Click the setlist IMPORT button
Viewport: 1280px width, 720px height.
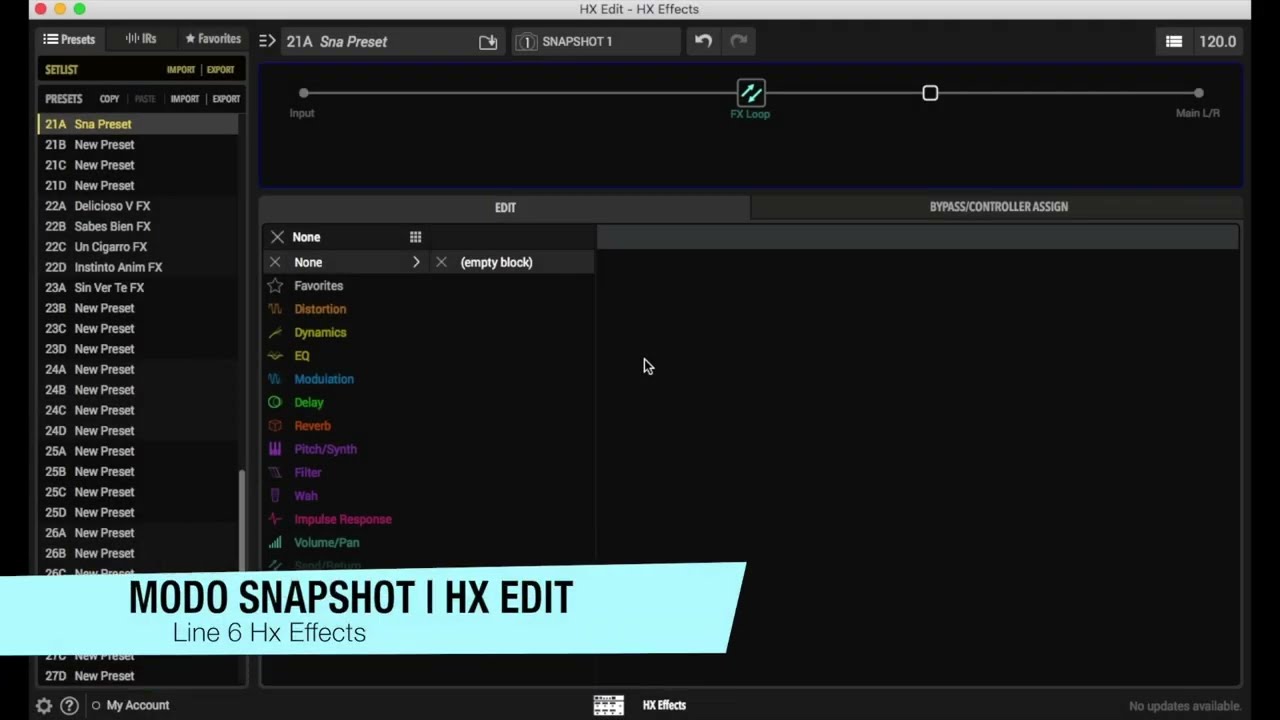click(181, 70)
